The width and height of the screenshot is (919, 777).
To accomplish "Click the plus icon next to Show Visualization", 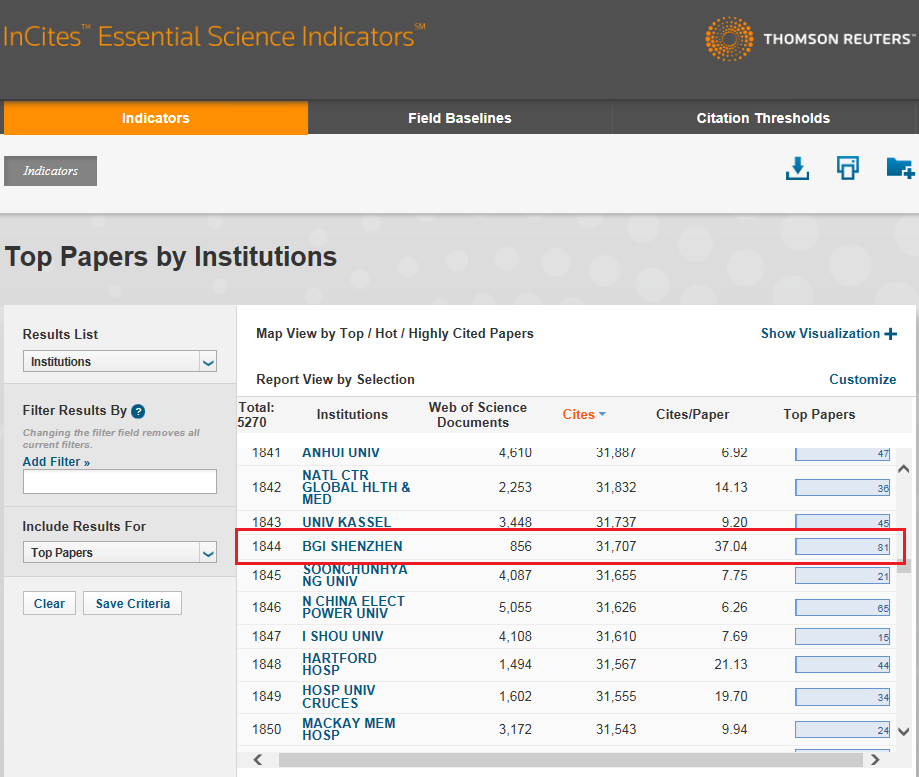I will [891, 334].
